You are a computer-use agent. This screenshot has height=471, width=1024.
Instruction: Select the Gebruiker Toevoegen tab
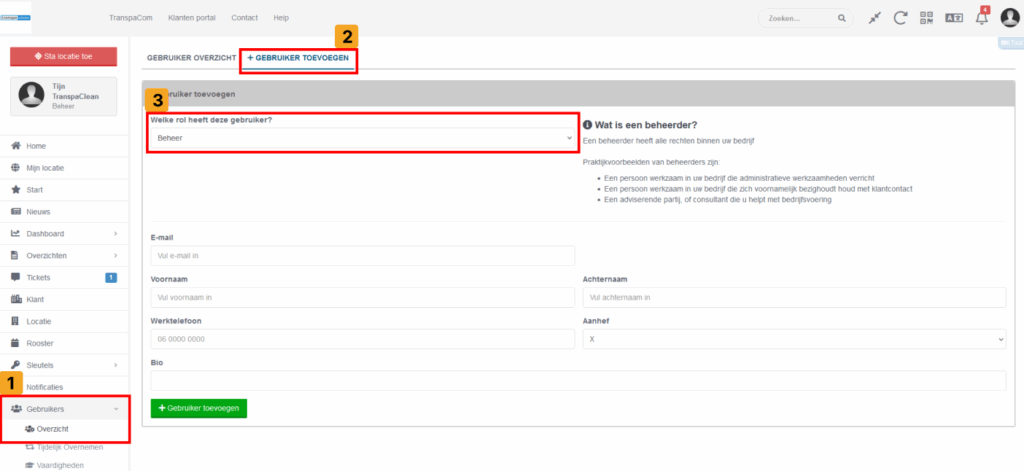pyautogui.click(x=298, y=59)
